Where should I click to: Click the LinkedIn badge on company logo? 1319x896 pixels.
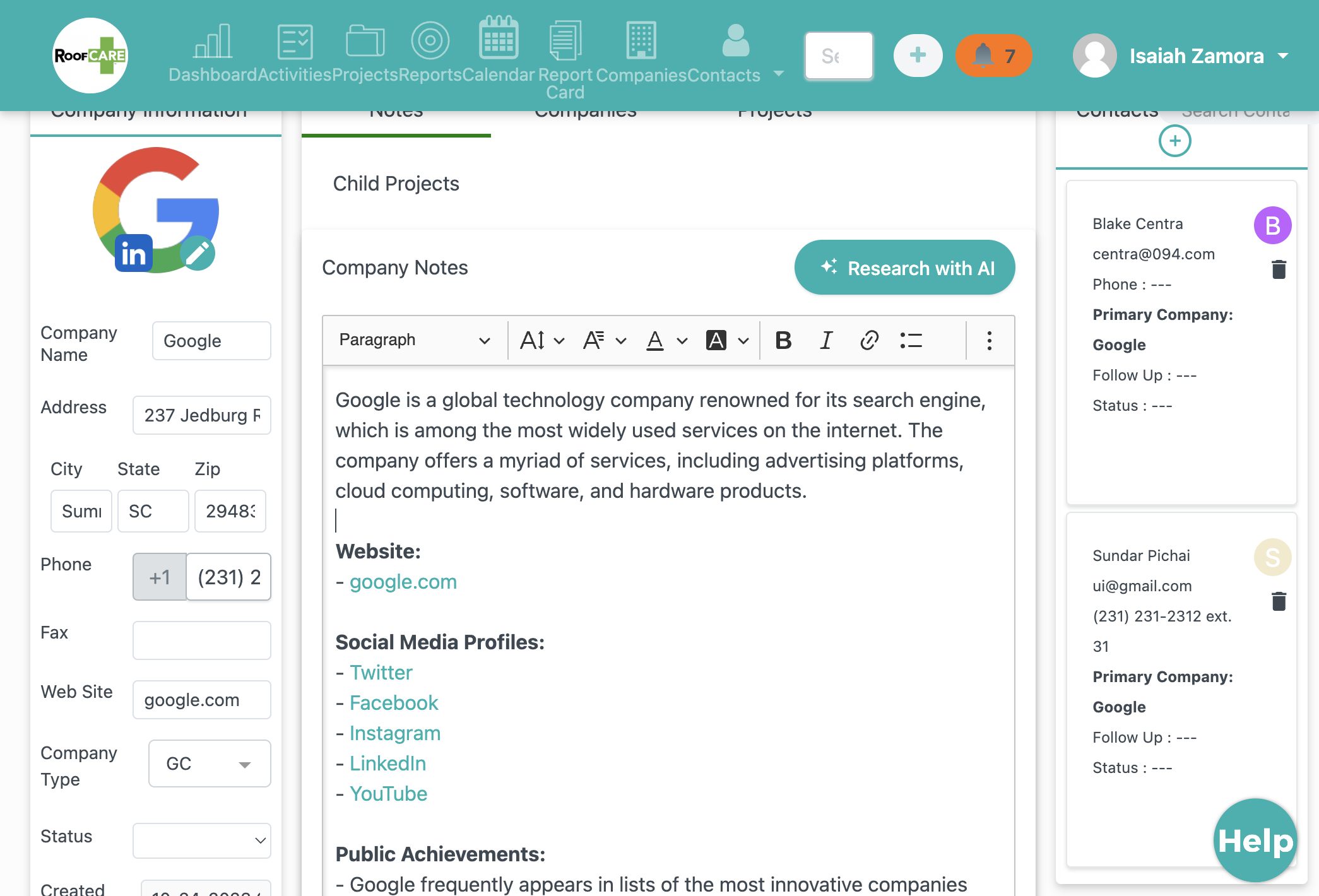point(134,253)
